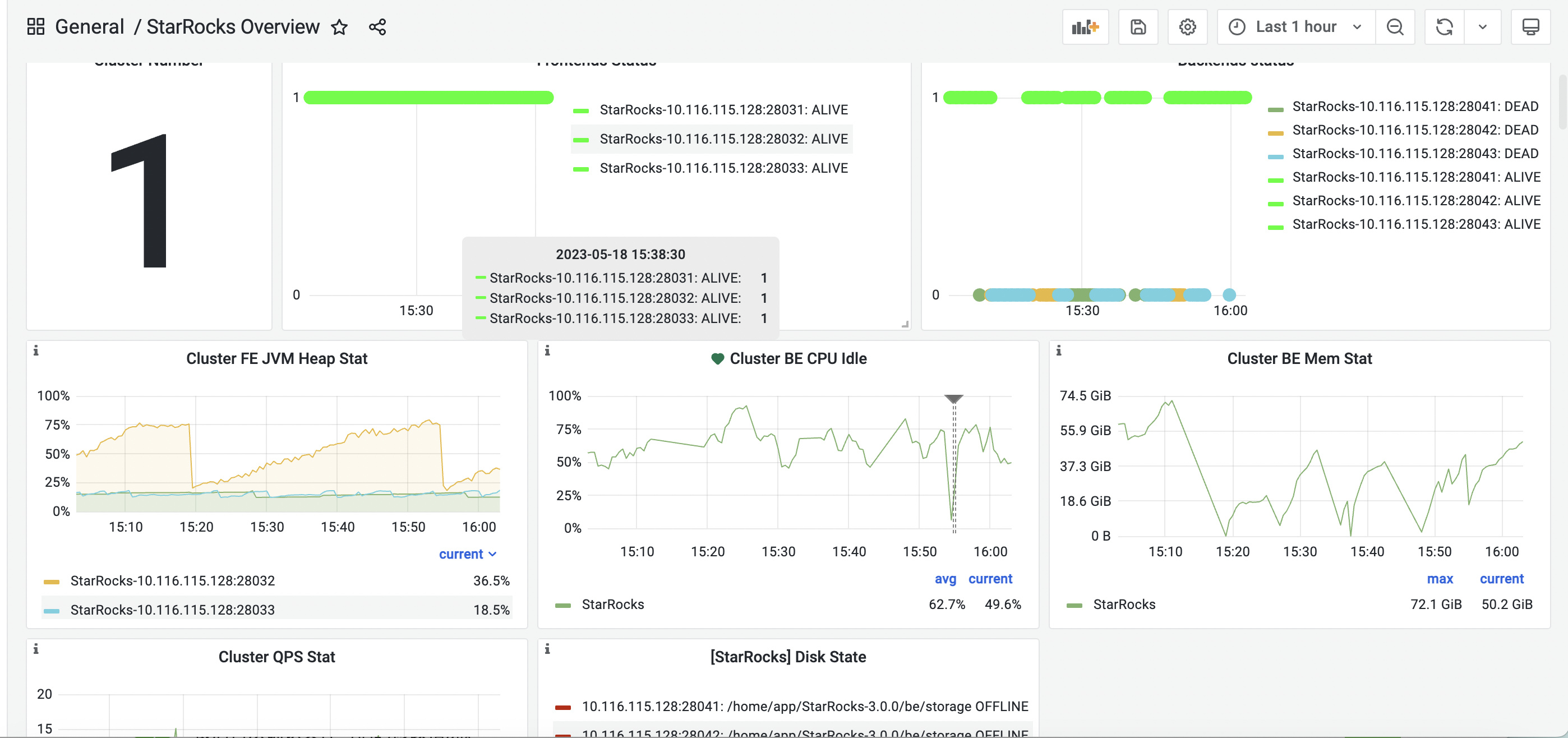Open StarRocks Overview breadcrumb title
The image size is (1568, 738).
pyautogui.click(x=233, y=27)
